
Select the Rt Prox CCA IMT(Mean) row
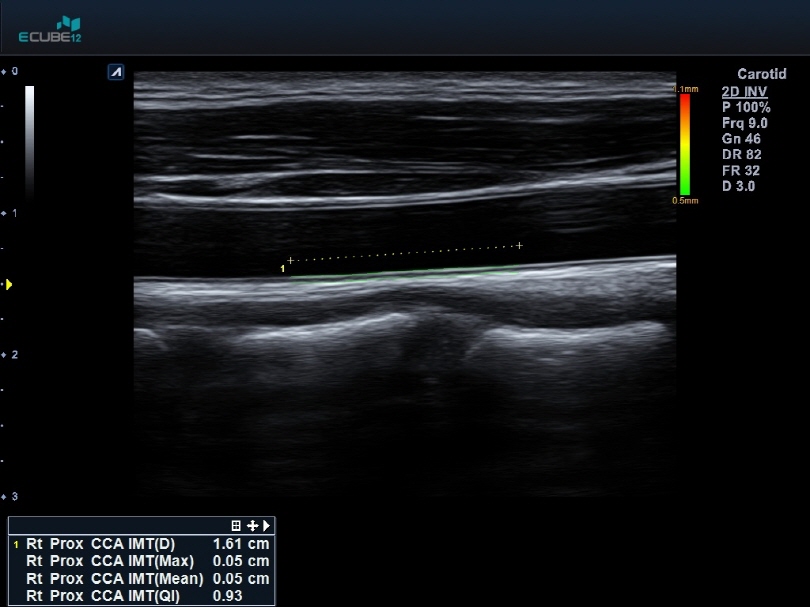pyautogui.click(x=141, y=578)
